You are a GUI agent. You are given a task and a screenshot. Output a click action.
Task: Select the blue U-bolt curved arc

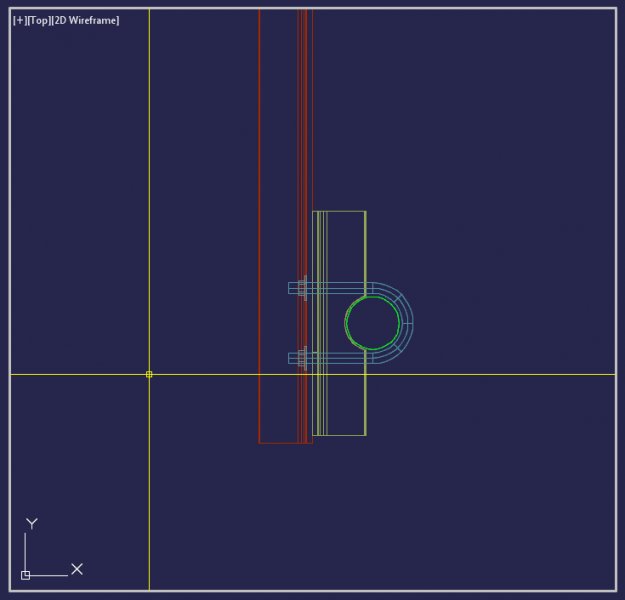(x=406, y=323)
